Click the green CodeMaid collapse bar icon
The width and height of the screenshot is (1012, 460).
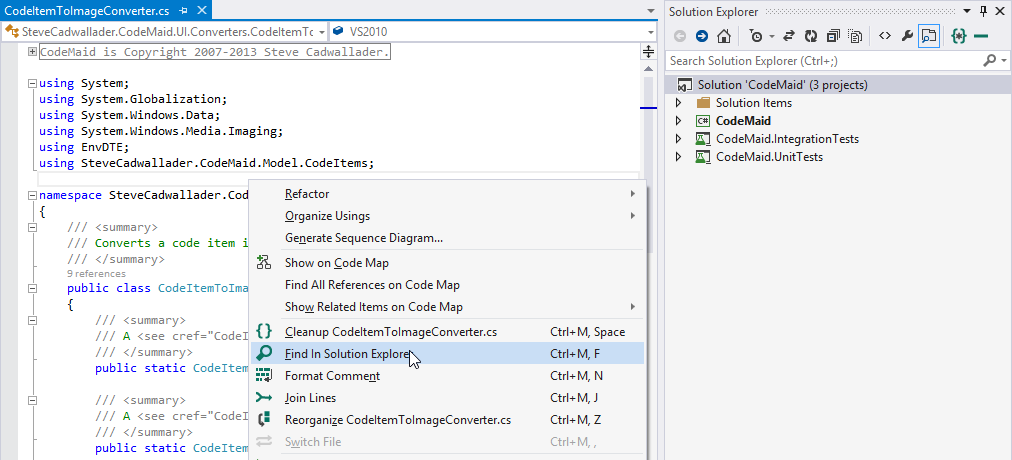pyautogui.click(x=981, y=36)
